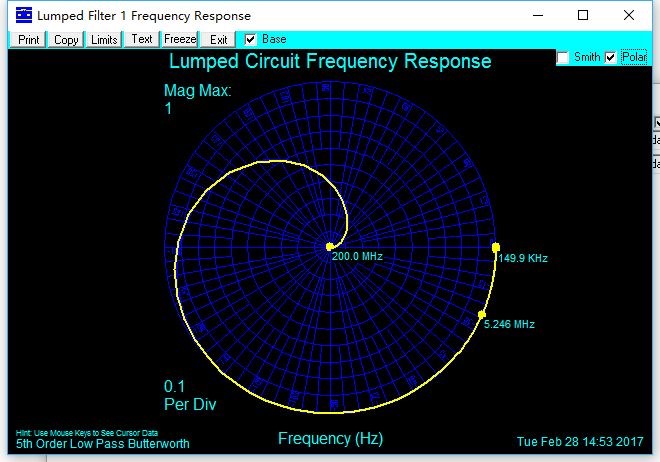Click the Print button

28,40
